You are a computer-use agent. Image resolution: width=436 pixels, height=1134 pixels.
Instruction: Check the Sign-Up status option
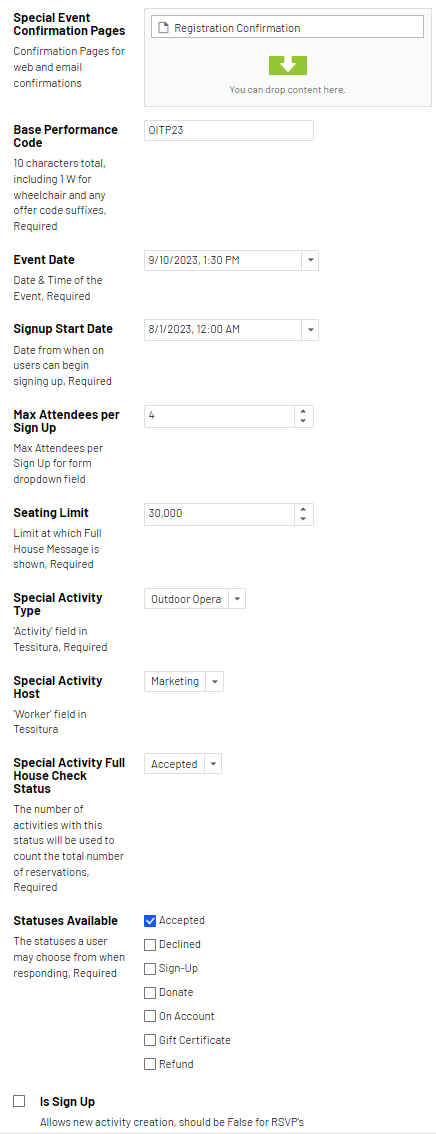pos(150,968)
